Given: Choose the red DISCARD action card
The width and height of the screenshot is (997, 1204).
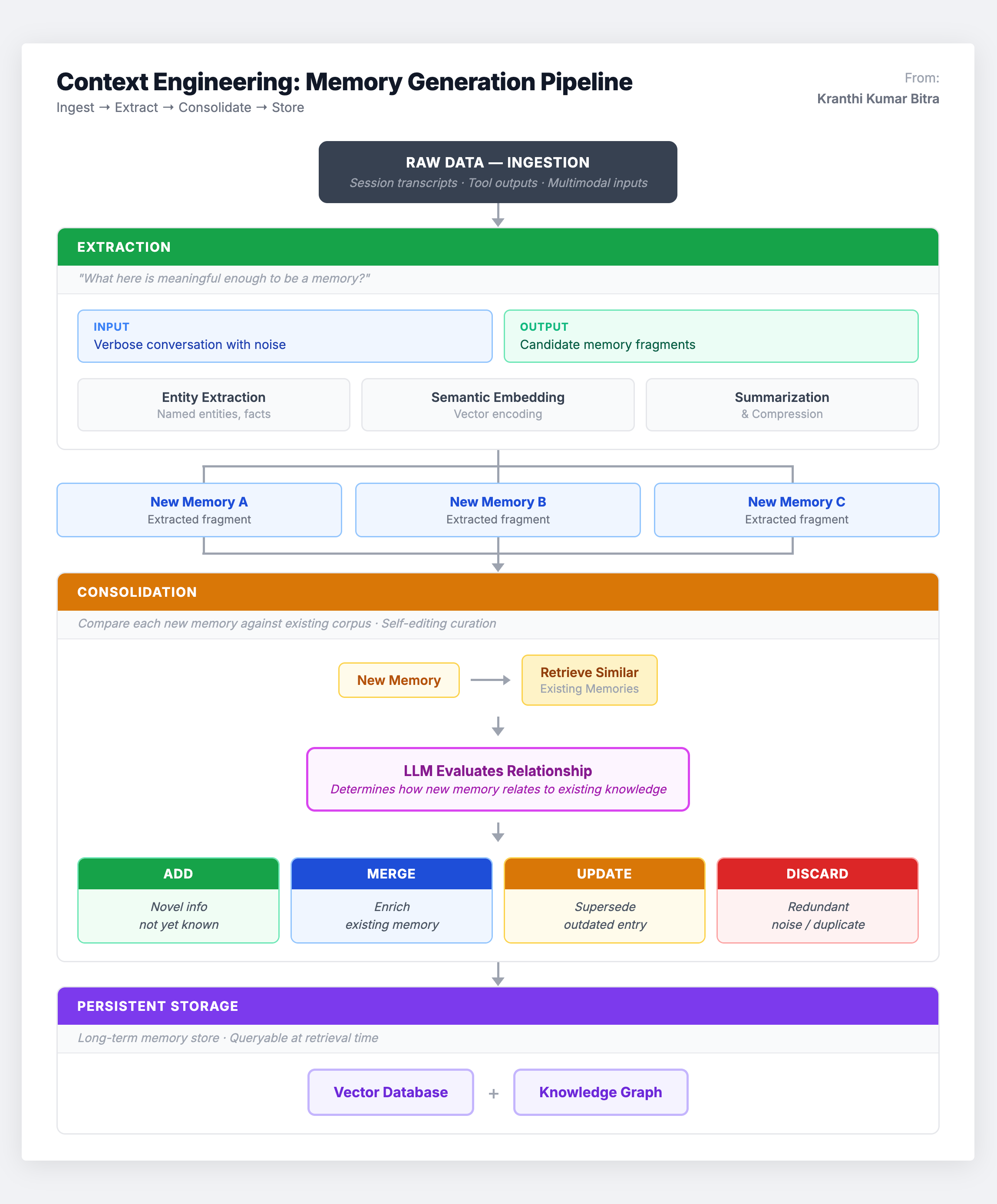Looking at the screenshot, I should (817, 900).
